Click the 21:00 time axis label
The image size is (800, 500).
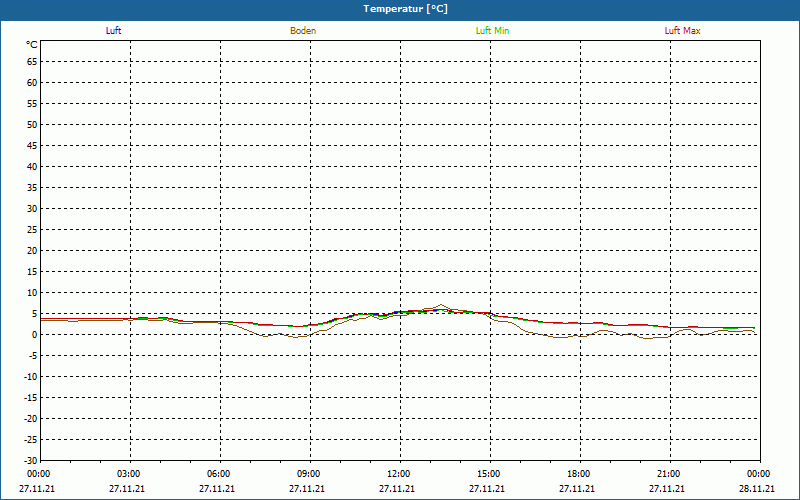pyautogui.click(x=668, y=474)
